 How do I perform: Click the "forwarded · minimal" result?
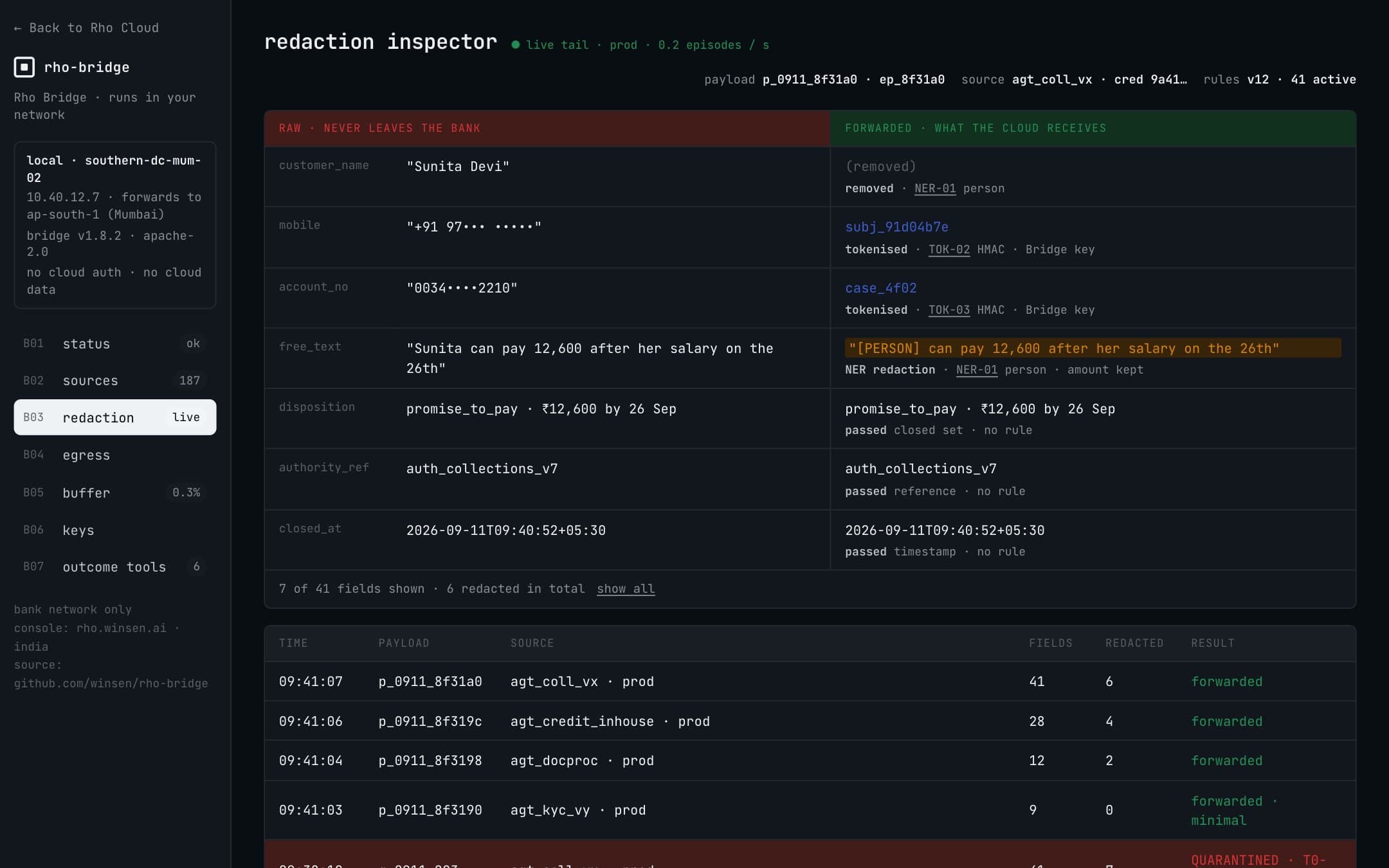pos(1233,810)
